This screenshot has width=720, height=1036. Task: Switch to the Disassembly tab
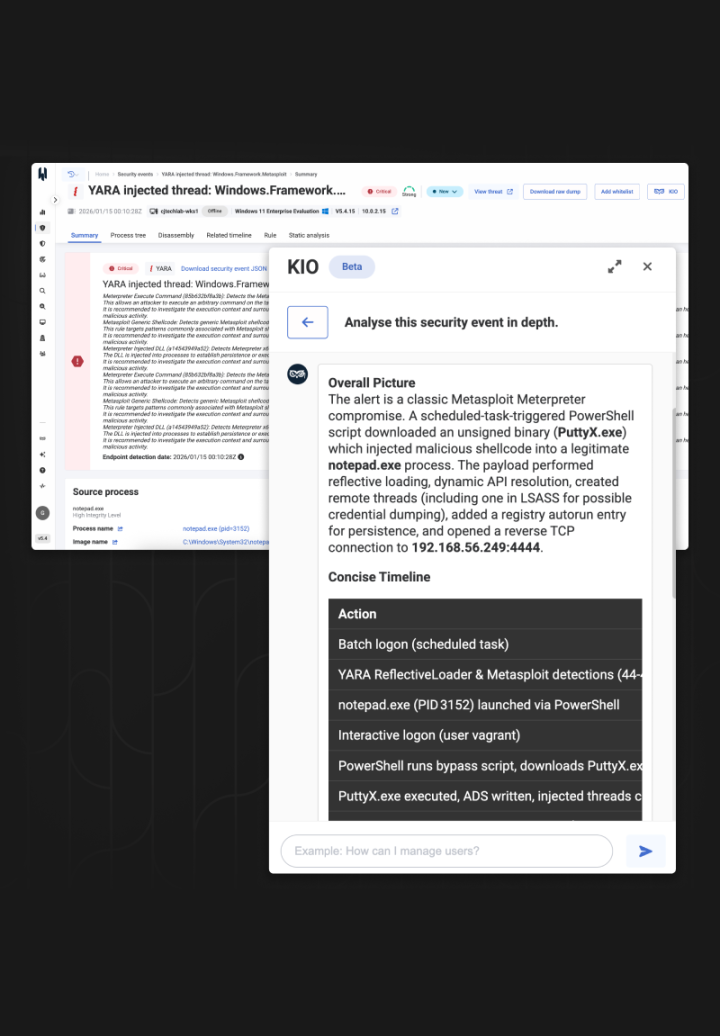point(176,235)
